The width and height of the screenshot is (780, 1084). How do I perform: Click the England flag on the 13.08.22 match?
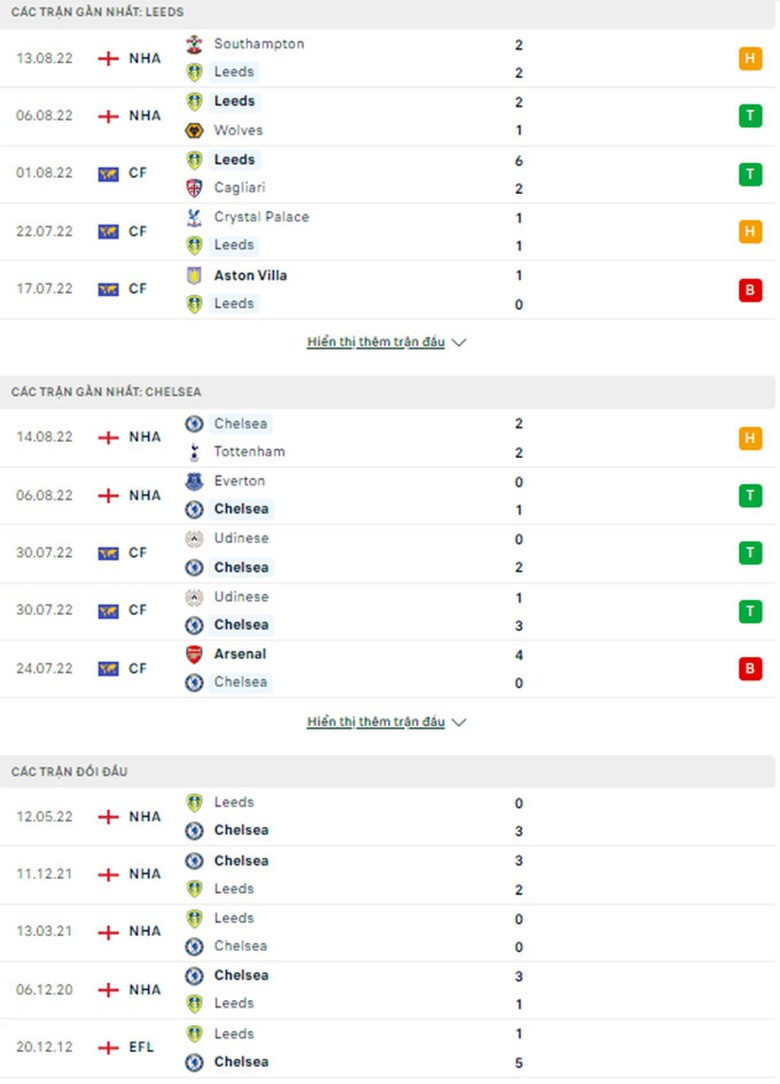click(x=108, y=58)
